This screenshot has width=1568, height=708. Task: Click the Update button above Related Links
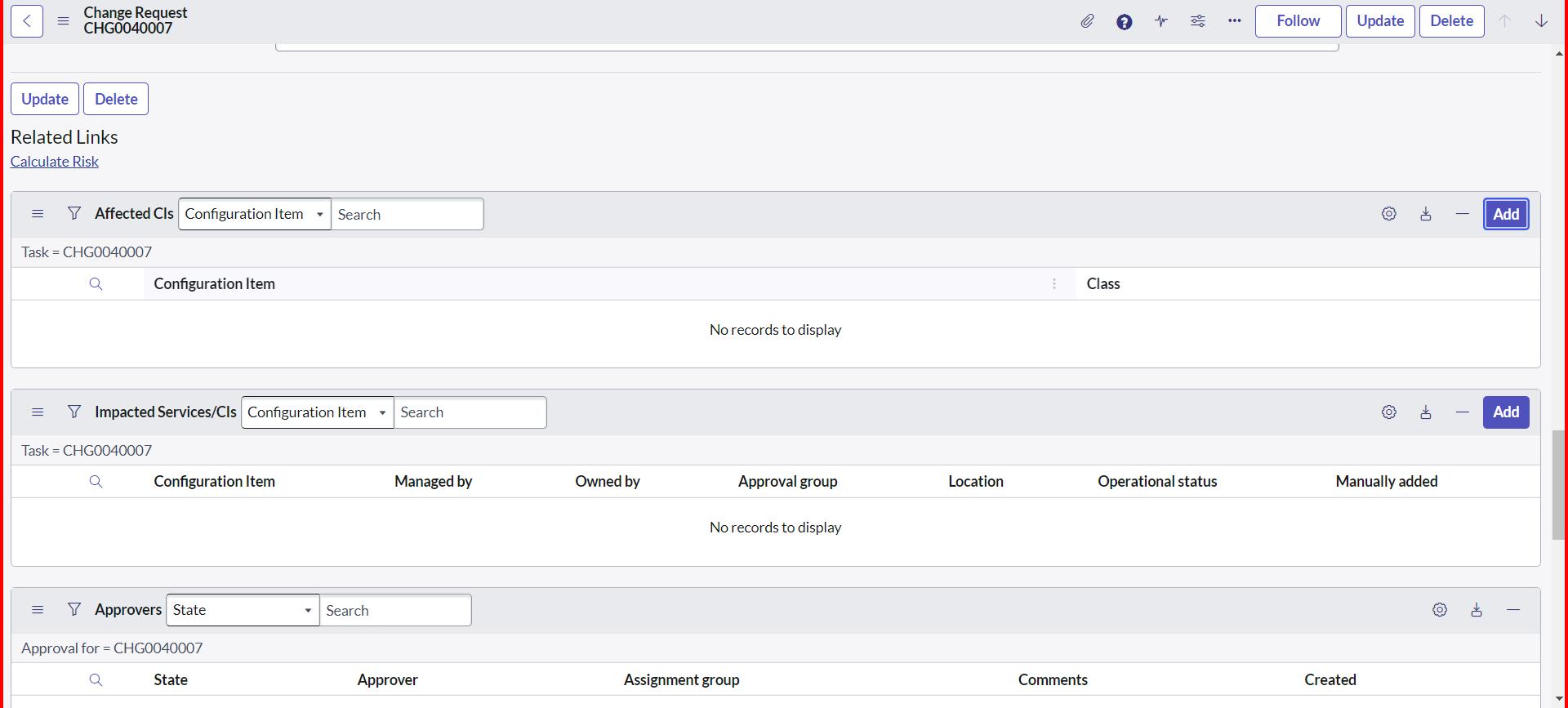tap(45, 99)
